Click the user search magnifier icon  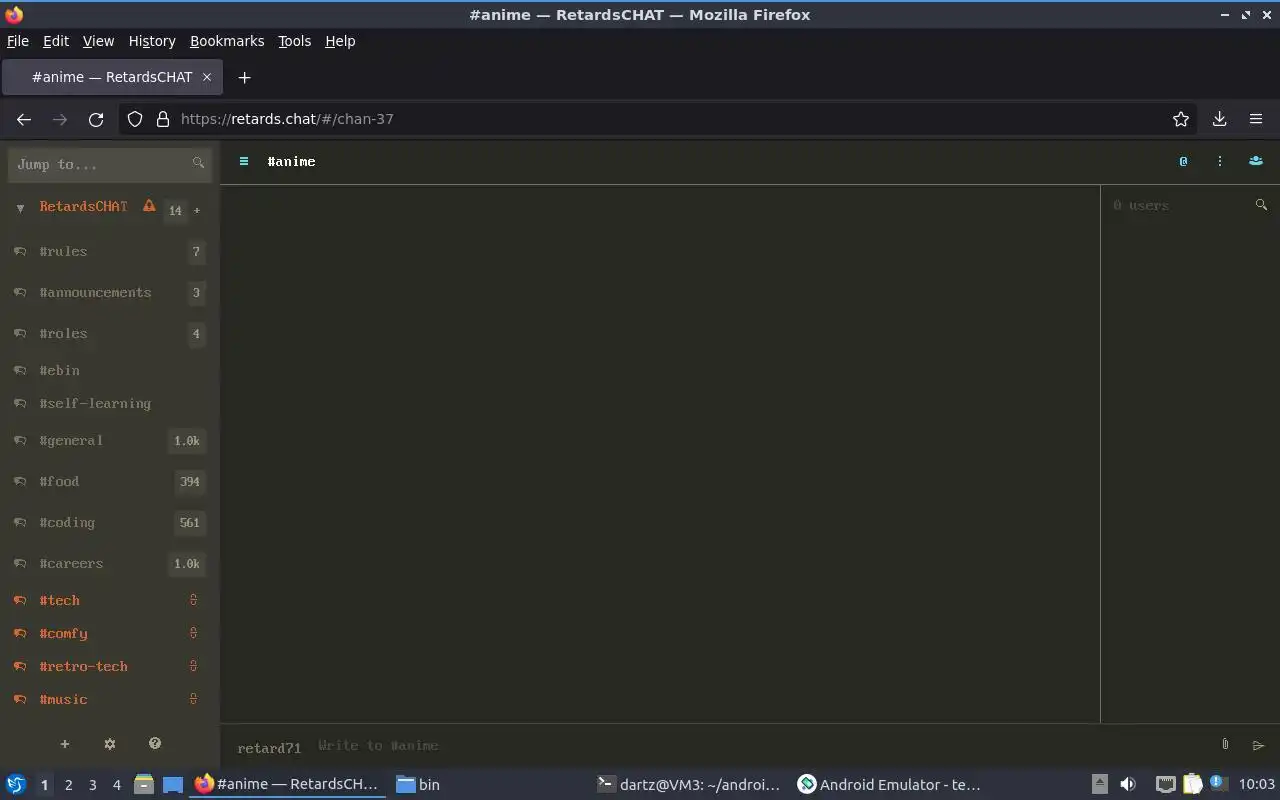click(1261, 205)
